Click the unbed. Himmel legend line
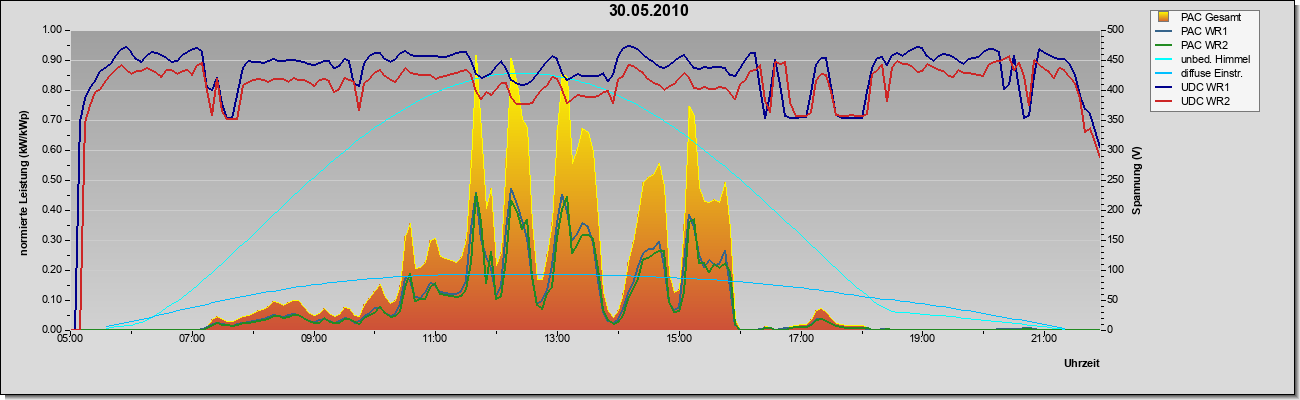The height and width of the screenshot is (400, 1300). pyautogui.click(x=1164, y=59)
